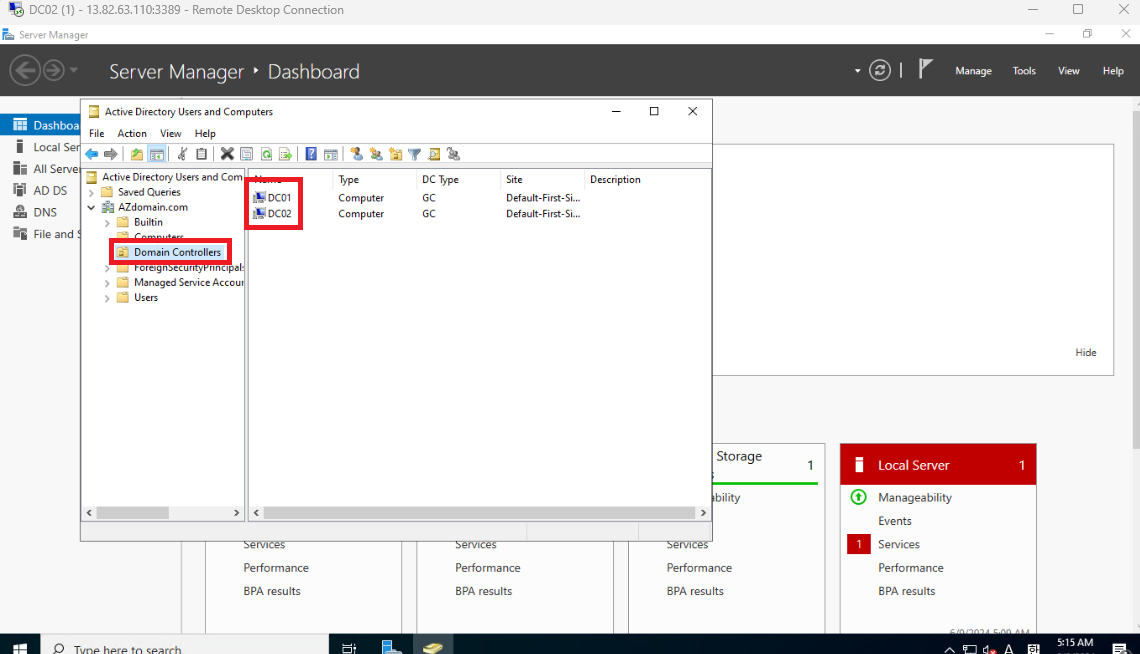Create a new user with toolbar icon

pyautogui.click(x=356, y=154)
